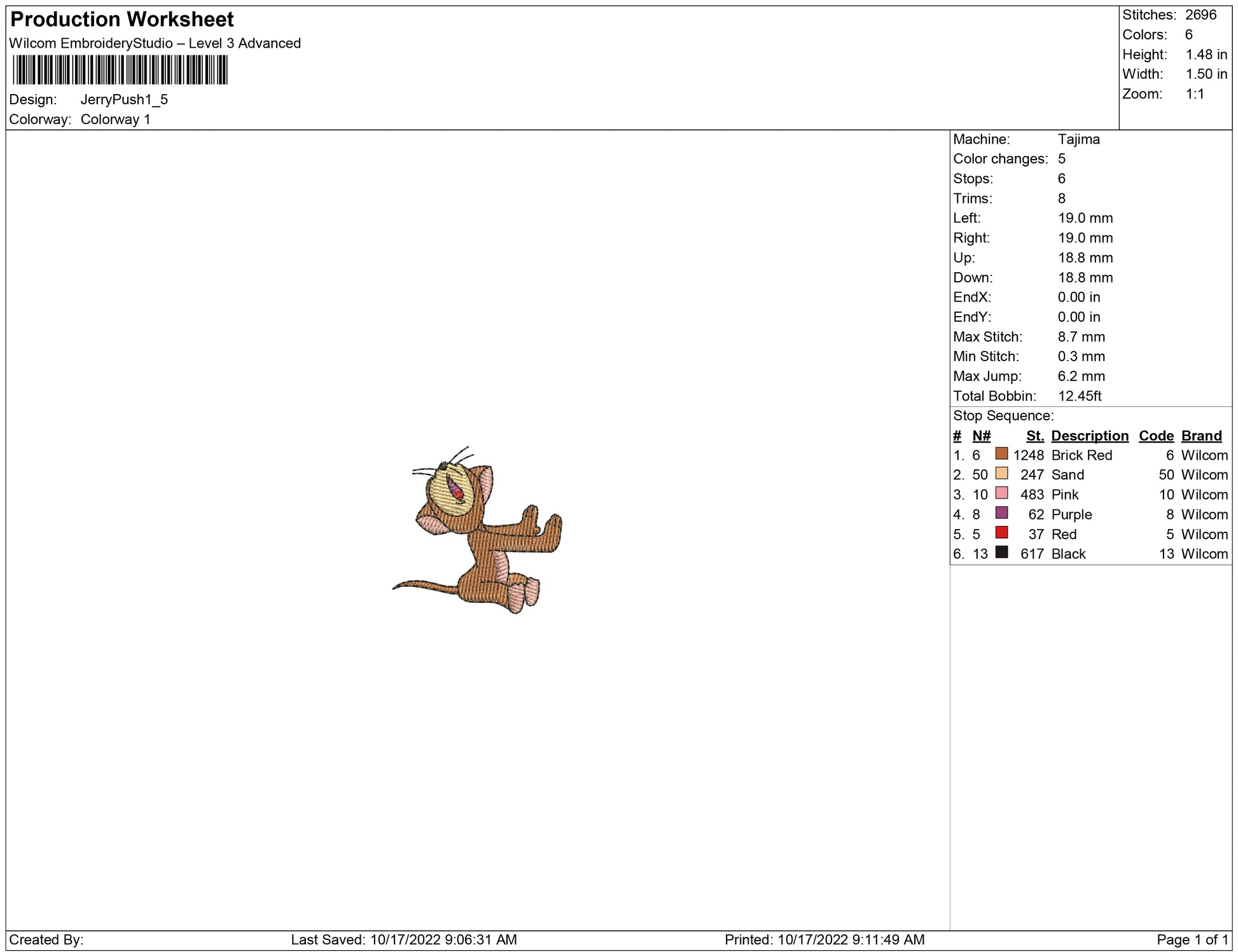1238x952 pixels.
Task: Click the Brick Red color swatch
Action: point(1001,453)
